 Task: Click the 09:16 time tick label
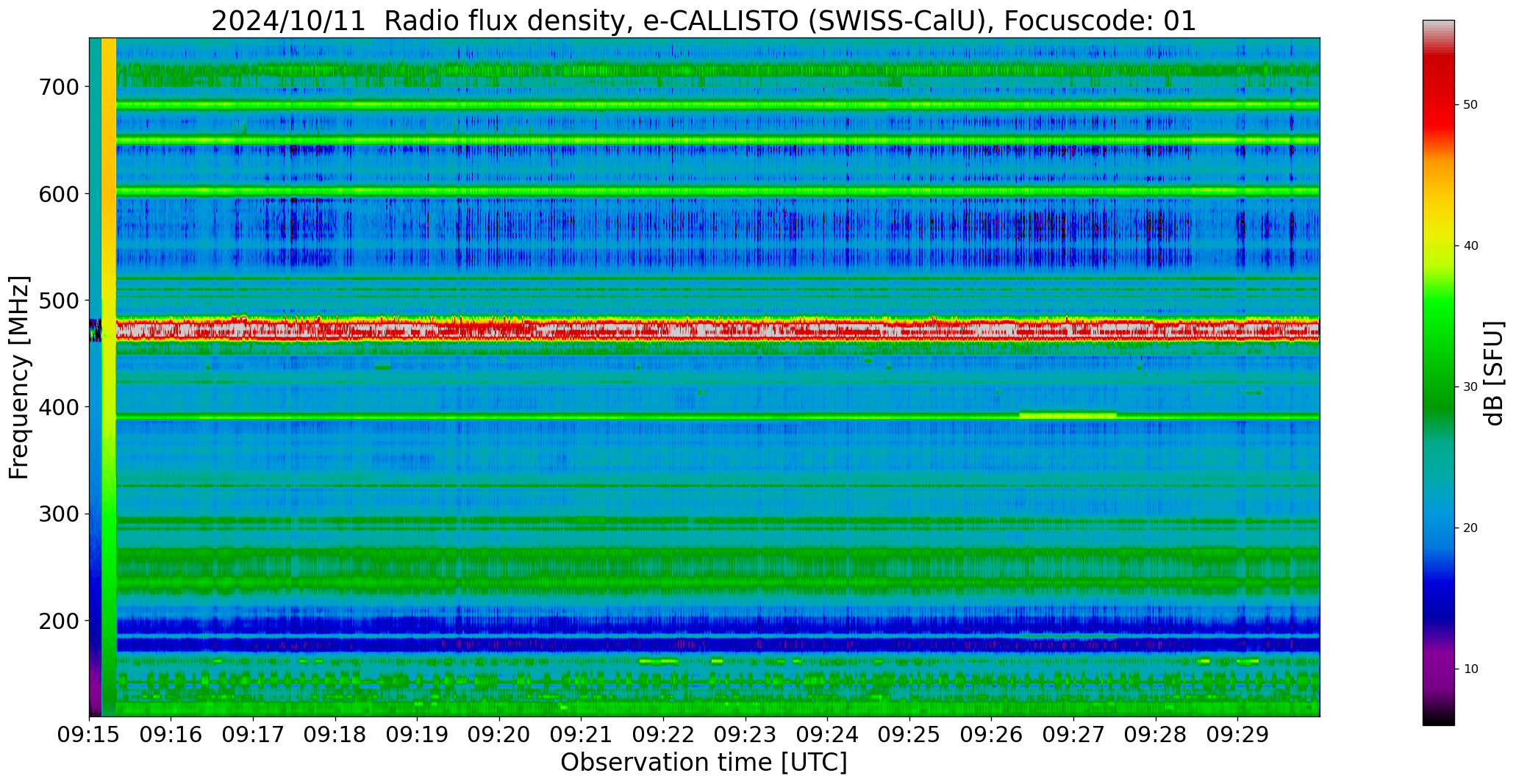(171, 735)
